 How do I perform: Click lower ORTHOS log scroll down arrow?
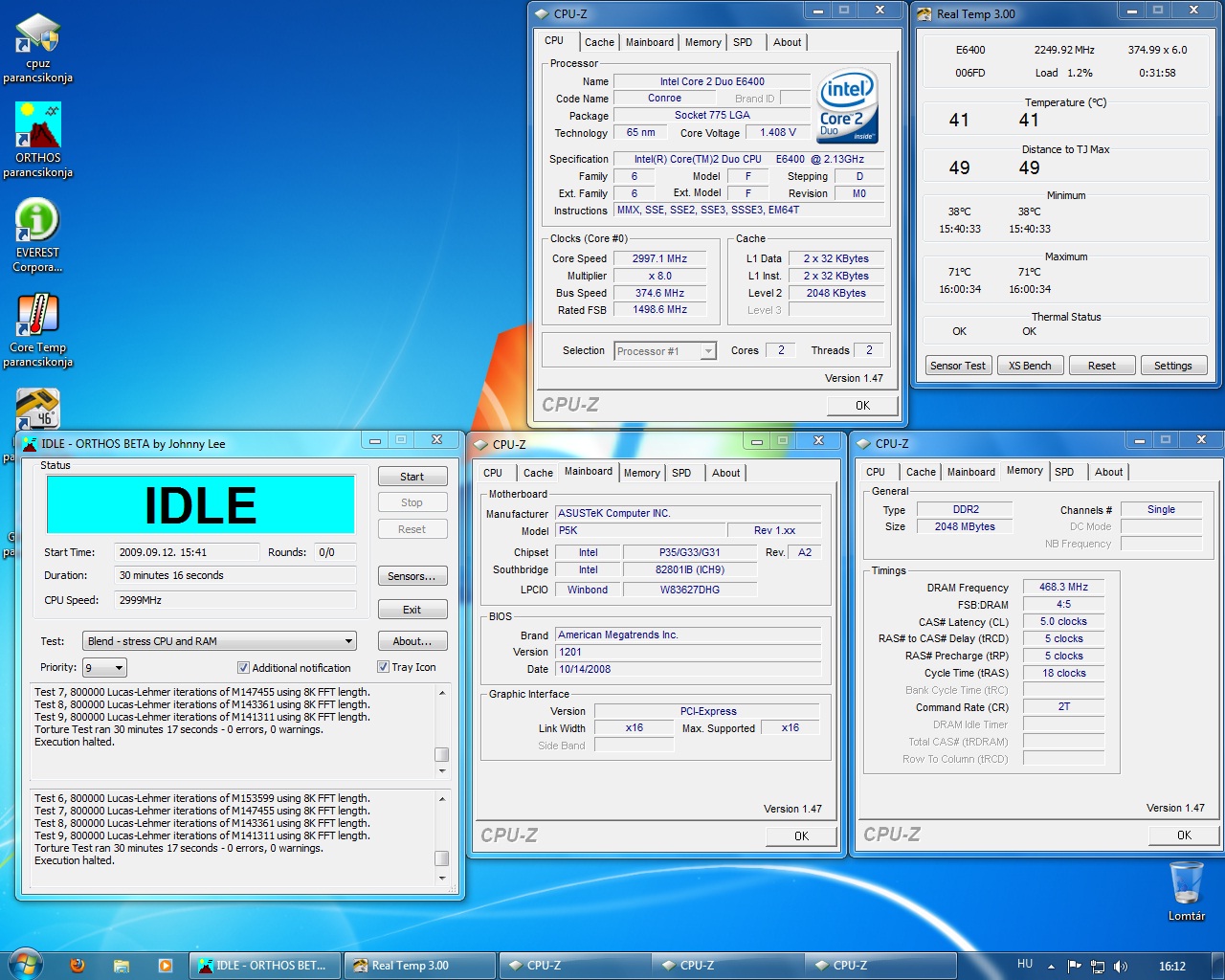click(x=441, y=878)
